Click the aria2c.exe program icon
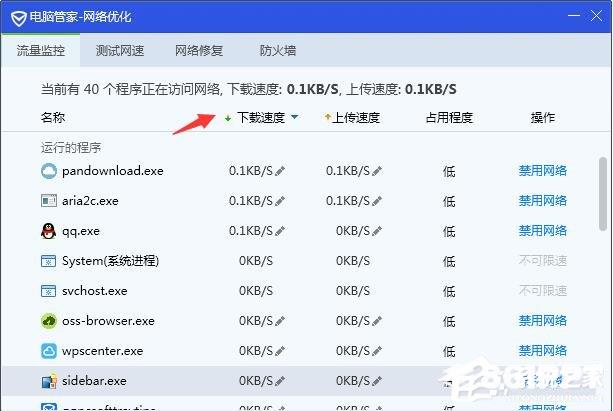Screen dimensions: 613x411 (x=49, y=201)
